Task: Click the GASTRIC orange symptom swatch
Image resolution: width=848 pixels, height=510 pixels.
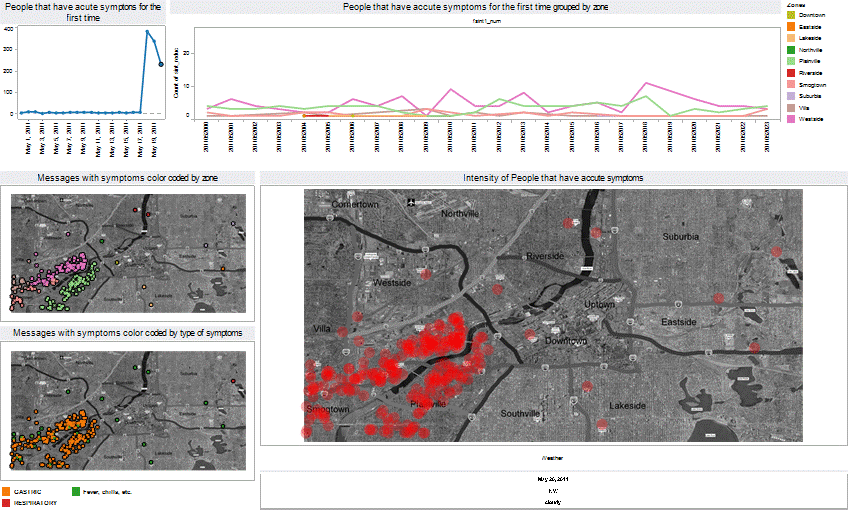Action: coord(6,492)
